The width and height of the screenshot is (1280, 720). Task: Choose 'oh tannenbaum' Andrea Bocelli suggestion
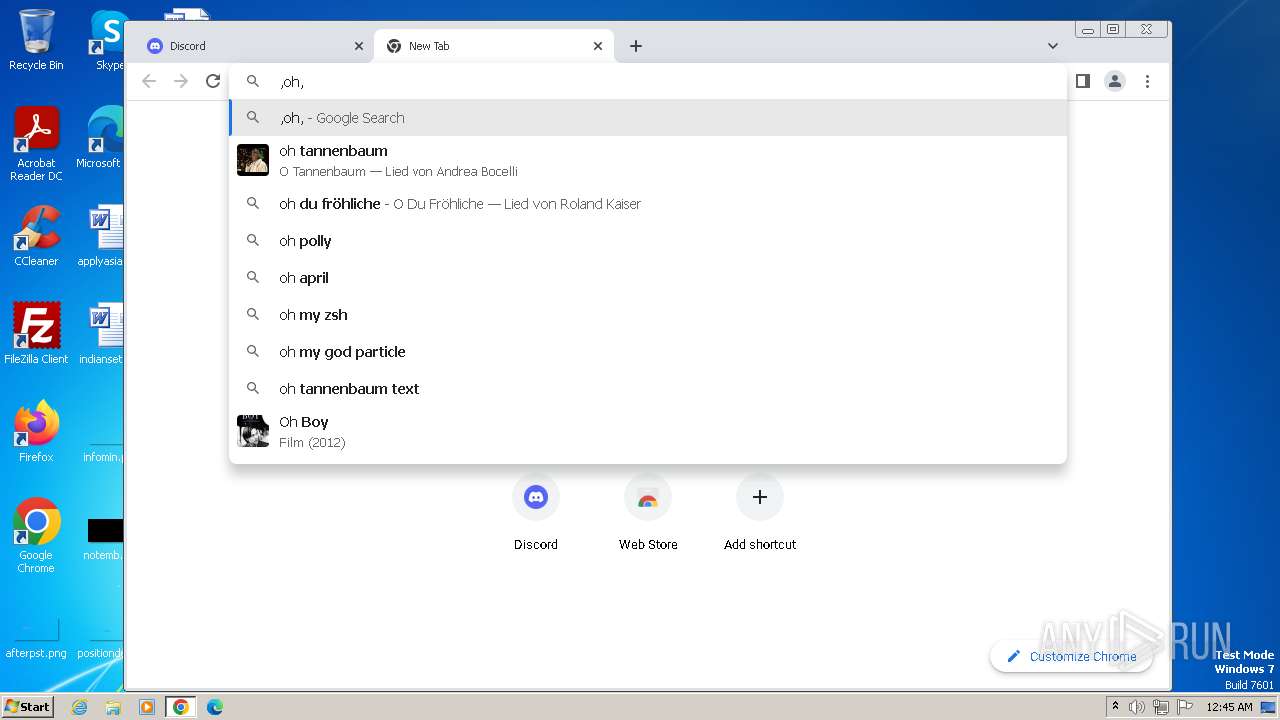648,160
